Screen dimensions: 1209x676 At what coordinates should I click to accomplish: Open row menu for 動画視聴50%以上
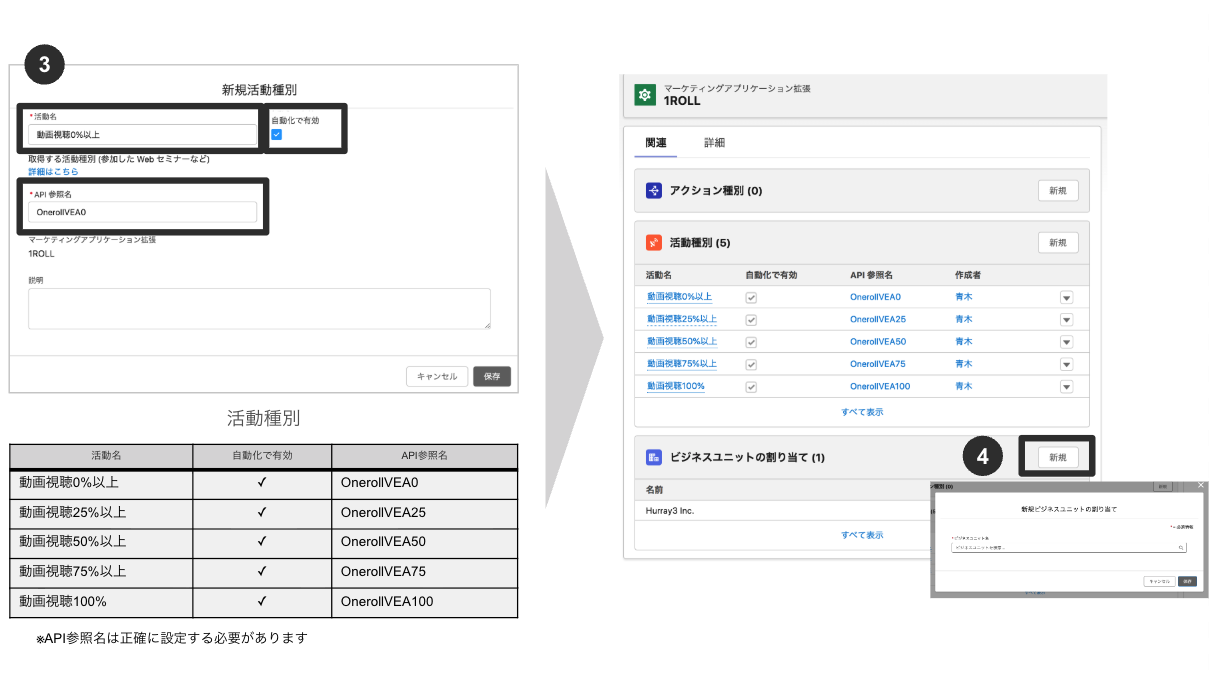pyautogui.click(x=1066, y=342)
